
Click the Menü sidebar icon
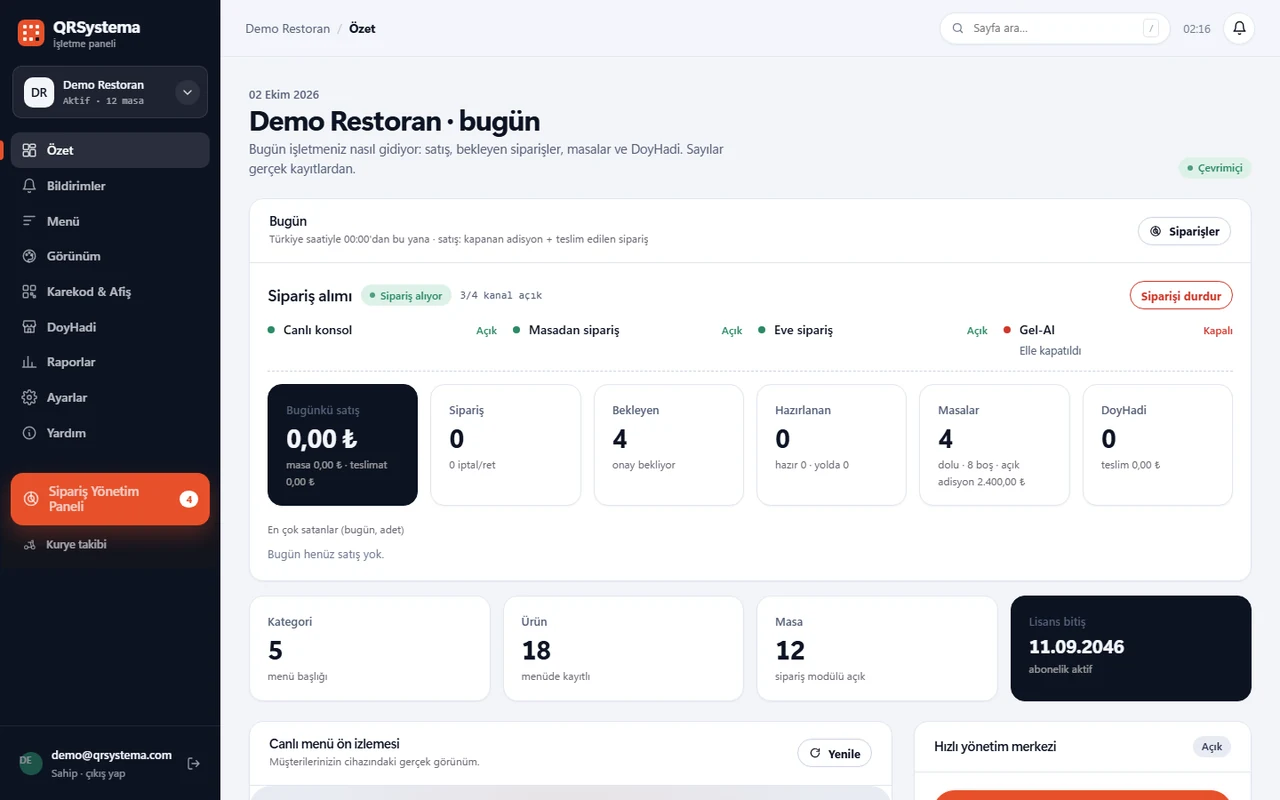(29, 221)
